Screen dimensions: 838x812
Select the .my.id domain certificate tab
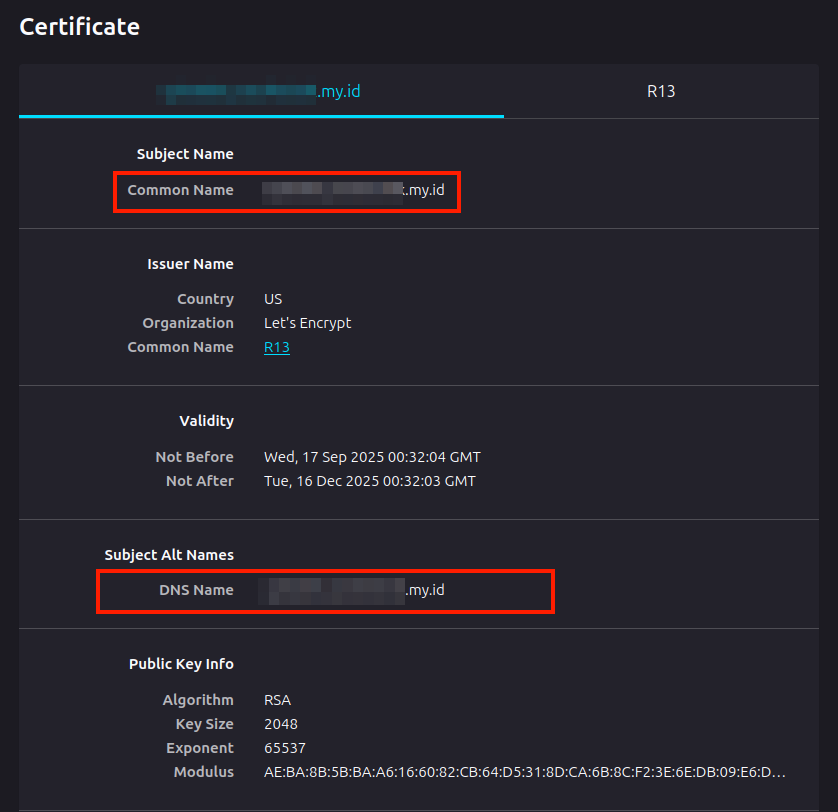[x=261, y=91]
